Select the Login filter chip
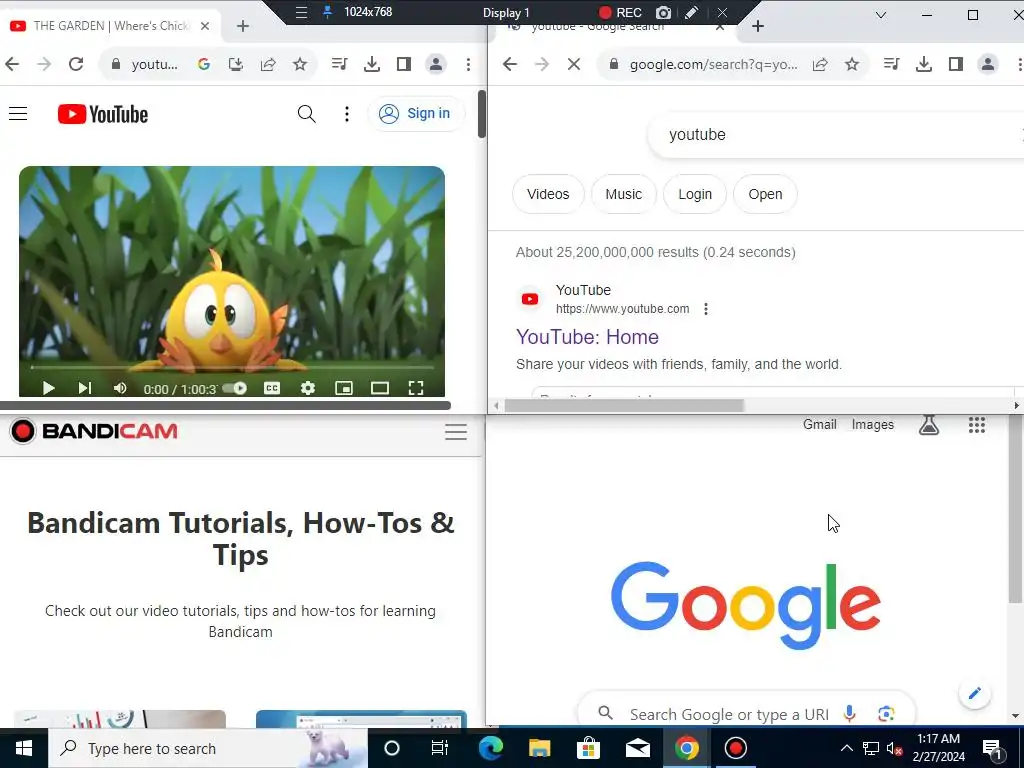Screen dimensions: 1024x768 (x=695, y=194)
